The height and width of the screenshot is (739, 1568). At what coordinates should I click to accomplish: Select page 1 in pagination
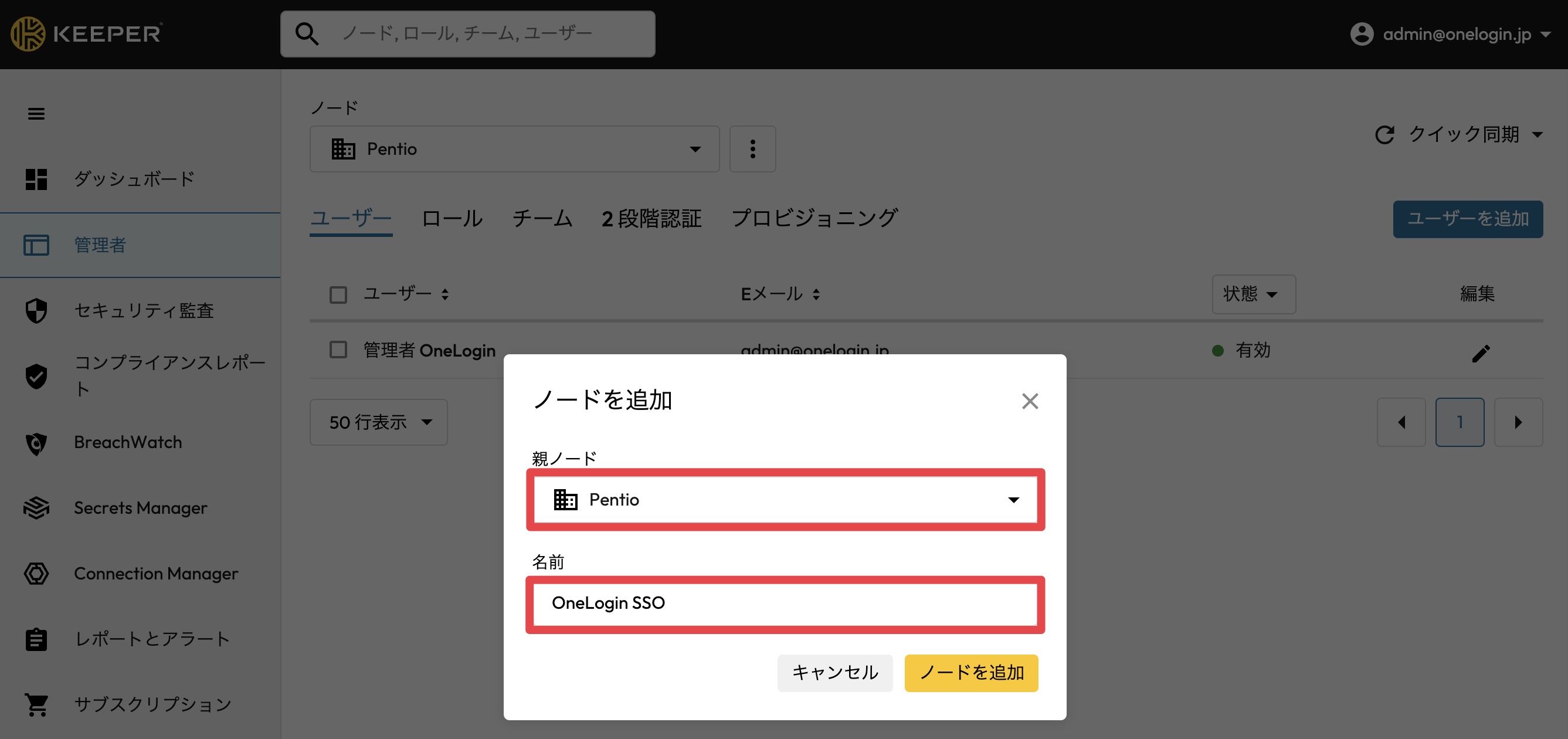click(x=1460, y=422)
